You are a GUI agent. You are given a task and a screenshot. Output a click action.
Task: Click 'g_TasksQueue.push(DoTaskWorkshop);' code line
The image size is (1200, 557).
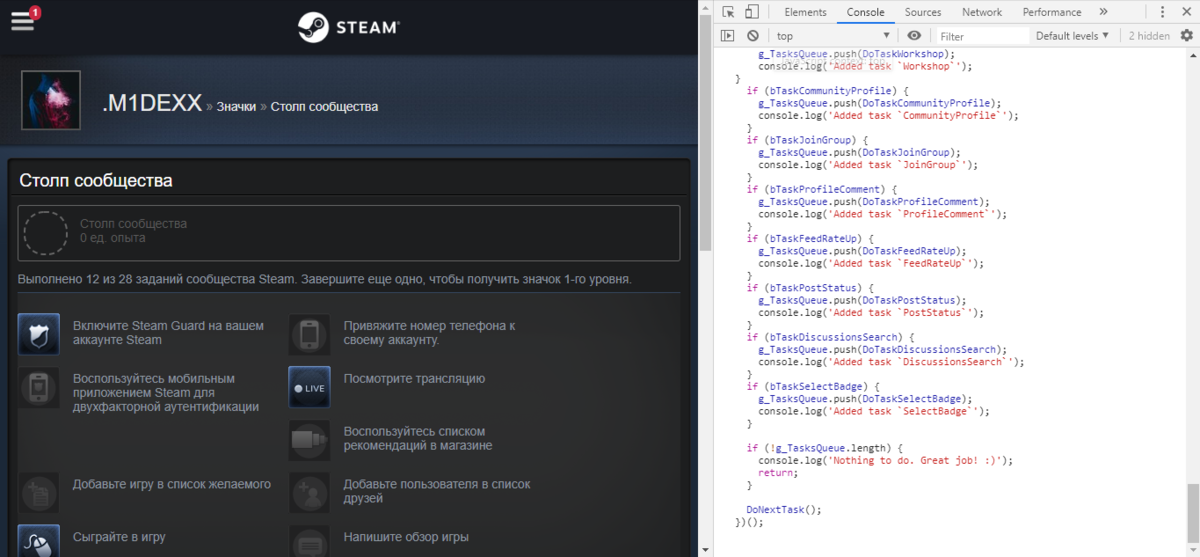click(857, 54)
